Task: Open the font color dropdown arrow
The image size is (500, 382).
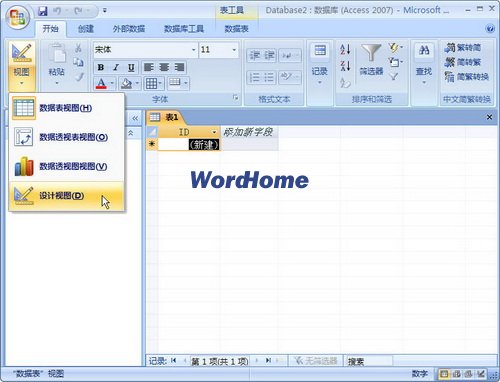Action: pos(112,83)
